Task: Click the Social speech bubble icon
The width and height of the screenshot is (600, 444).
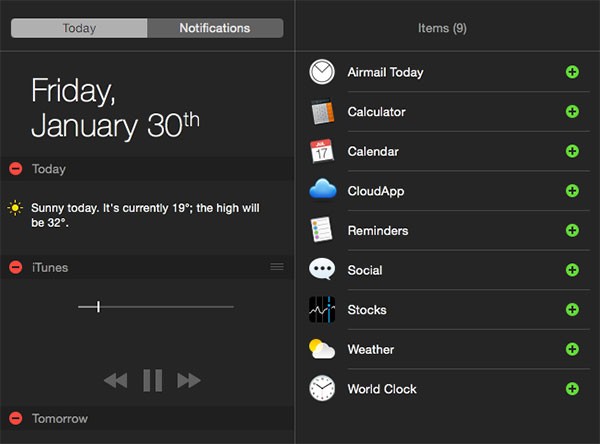Action: click(322, 269)
